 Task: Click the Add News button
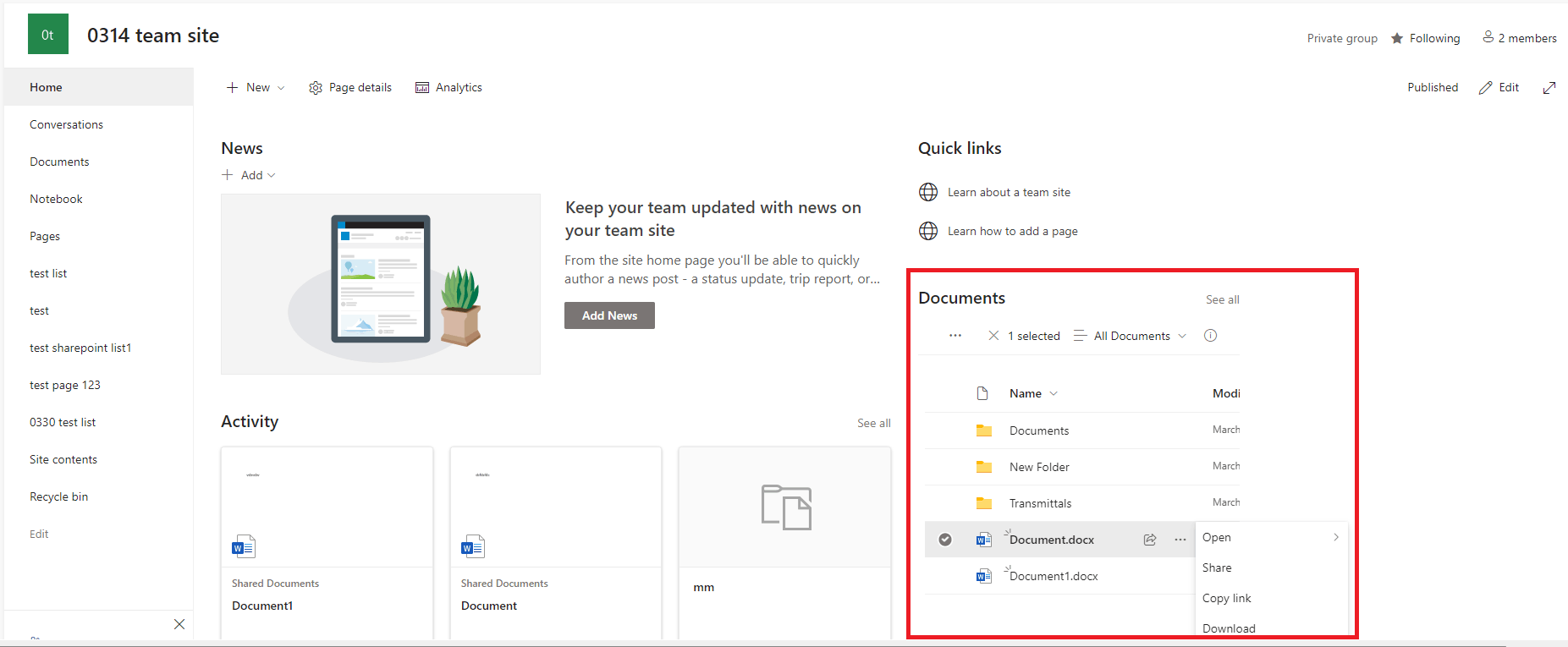pyautogui.click(x=609, y=315)
